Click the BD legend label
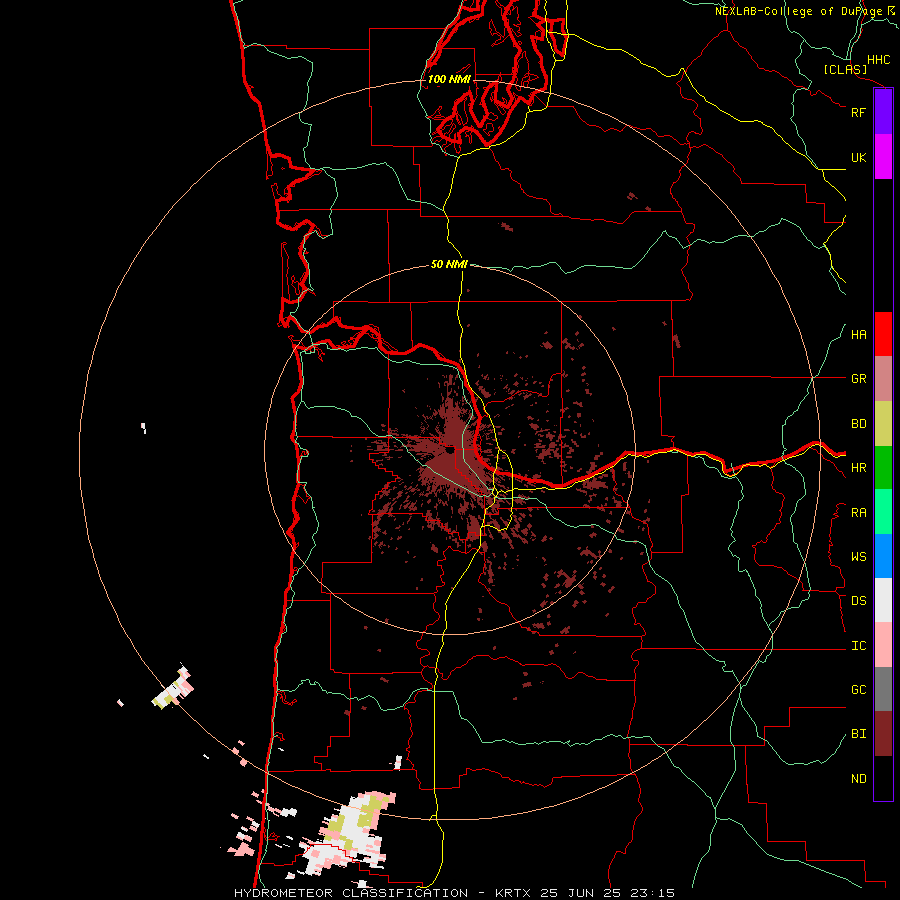 pos(858,424)
